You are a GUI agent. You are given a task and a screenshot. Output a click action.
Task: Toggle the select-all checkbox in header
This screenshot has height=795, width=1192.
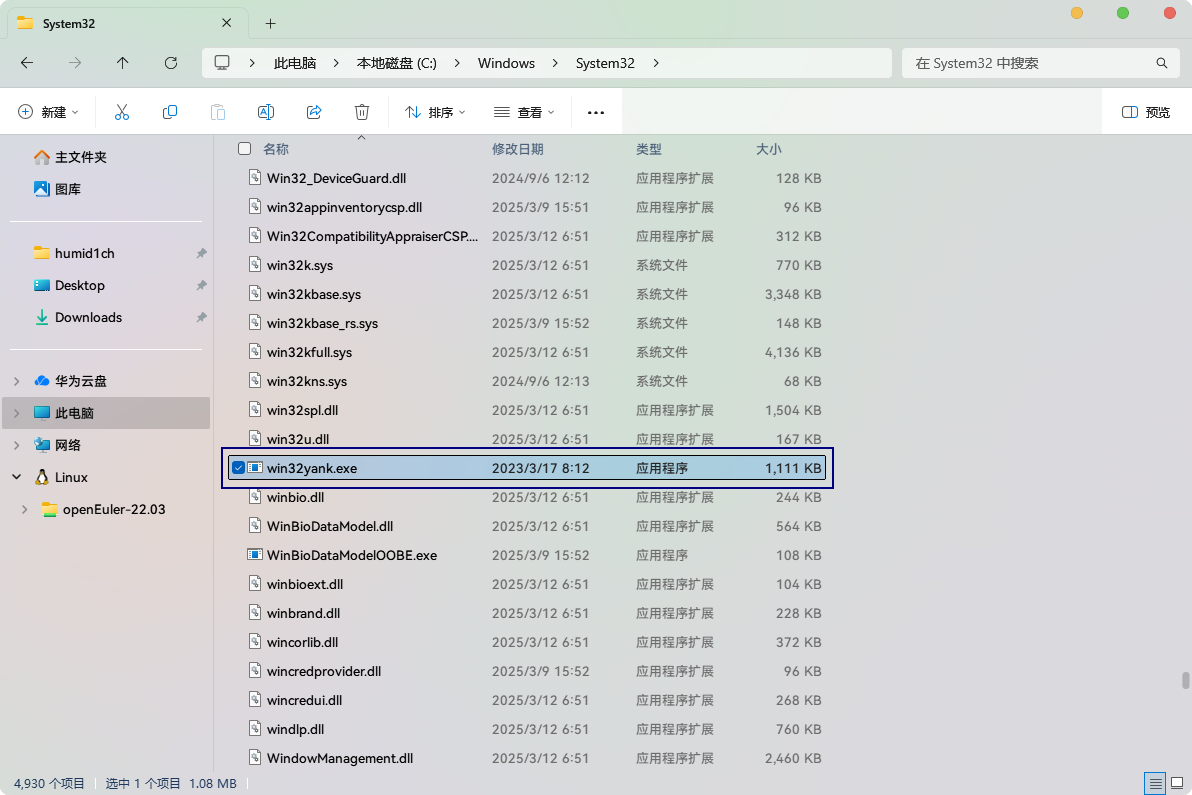[244, 149]
